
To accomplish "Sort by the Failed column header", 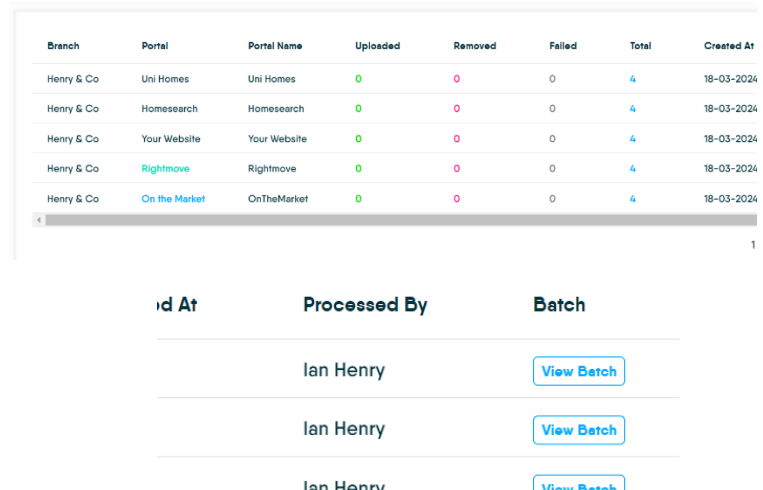I will (x=563, y=46).
